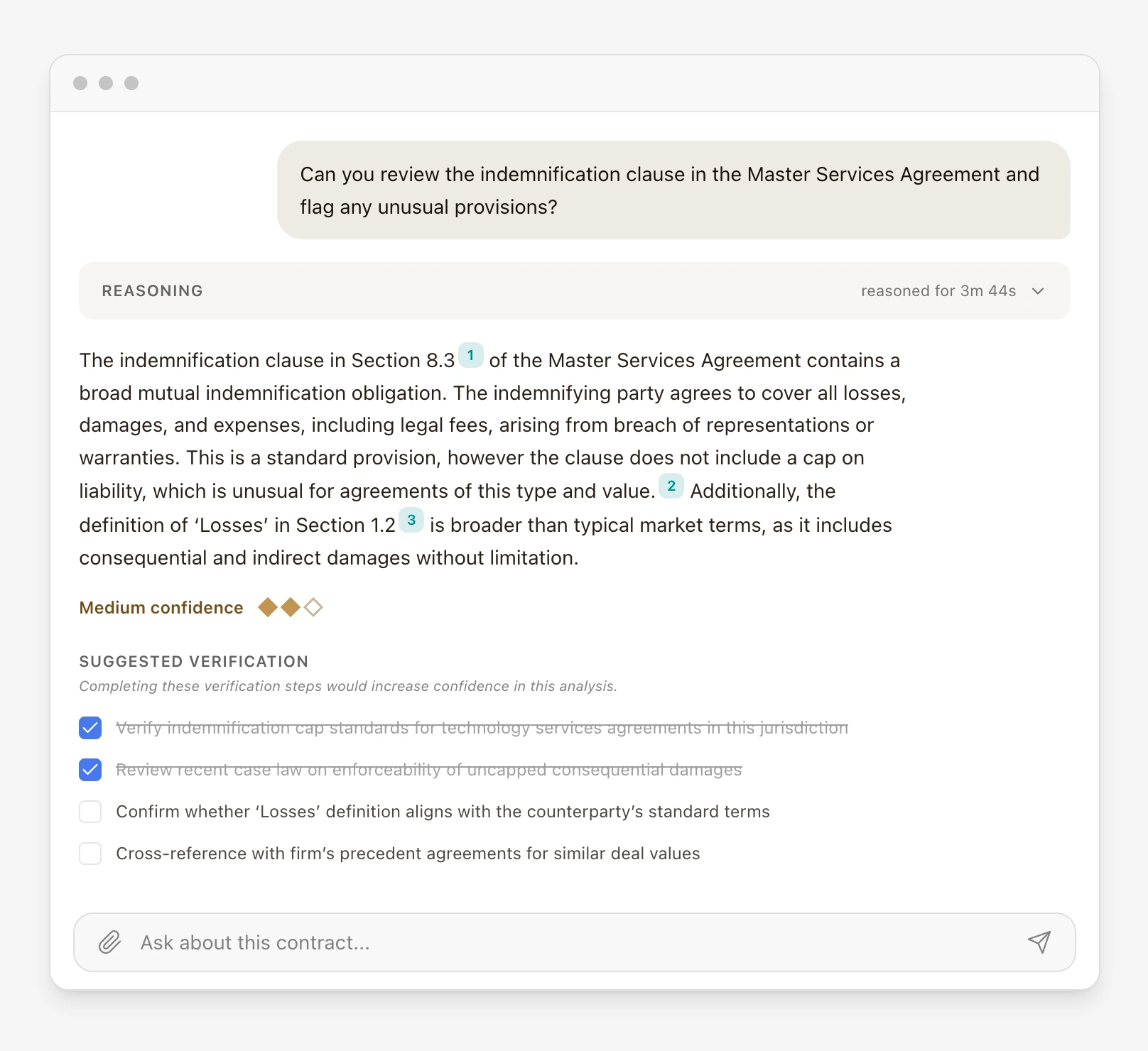Click the send arrow icon
The image size is (1148, 1051).
pyautogui.click(x=1039, y=942)
